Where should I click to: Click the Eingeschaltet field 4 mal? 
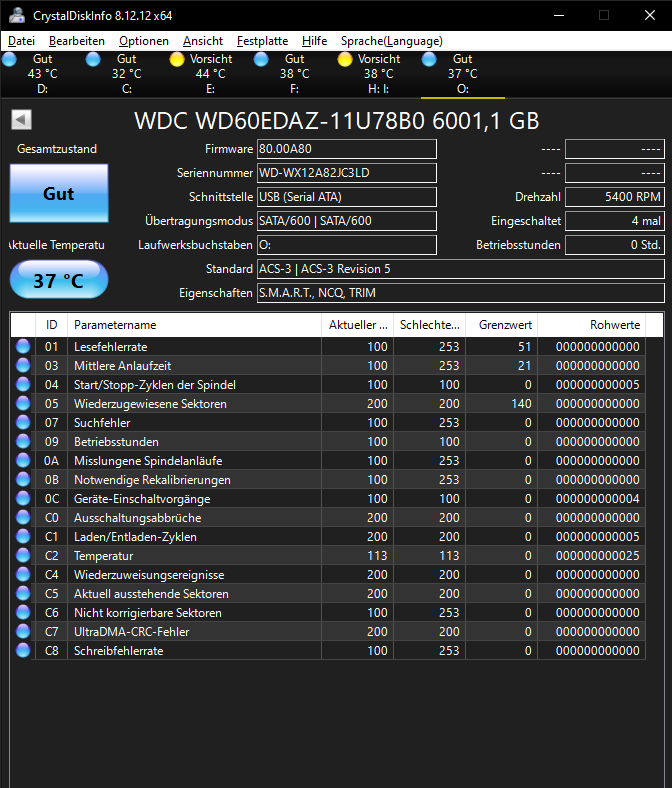(x=615, y=221)
